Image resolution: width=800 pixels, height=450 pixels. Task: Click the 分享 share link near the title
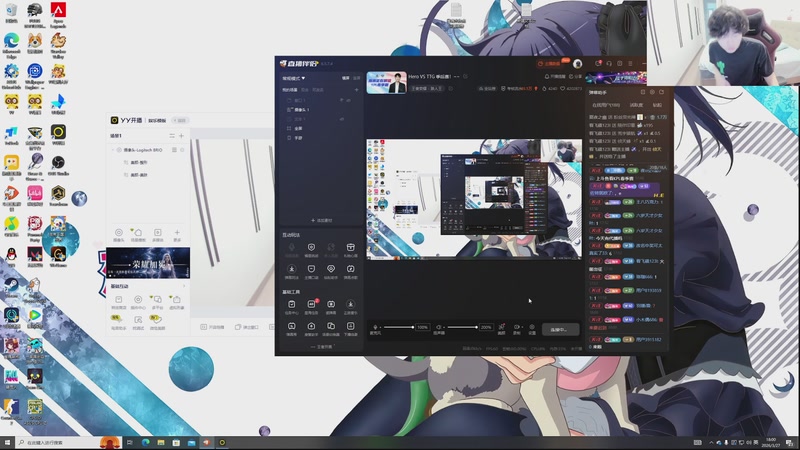click(577, 77)
